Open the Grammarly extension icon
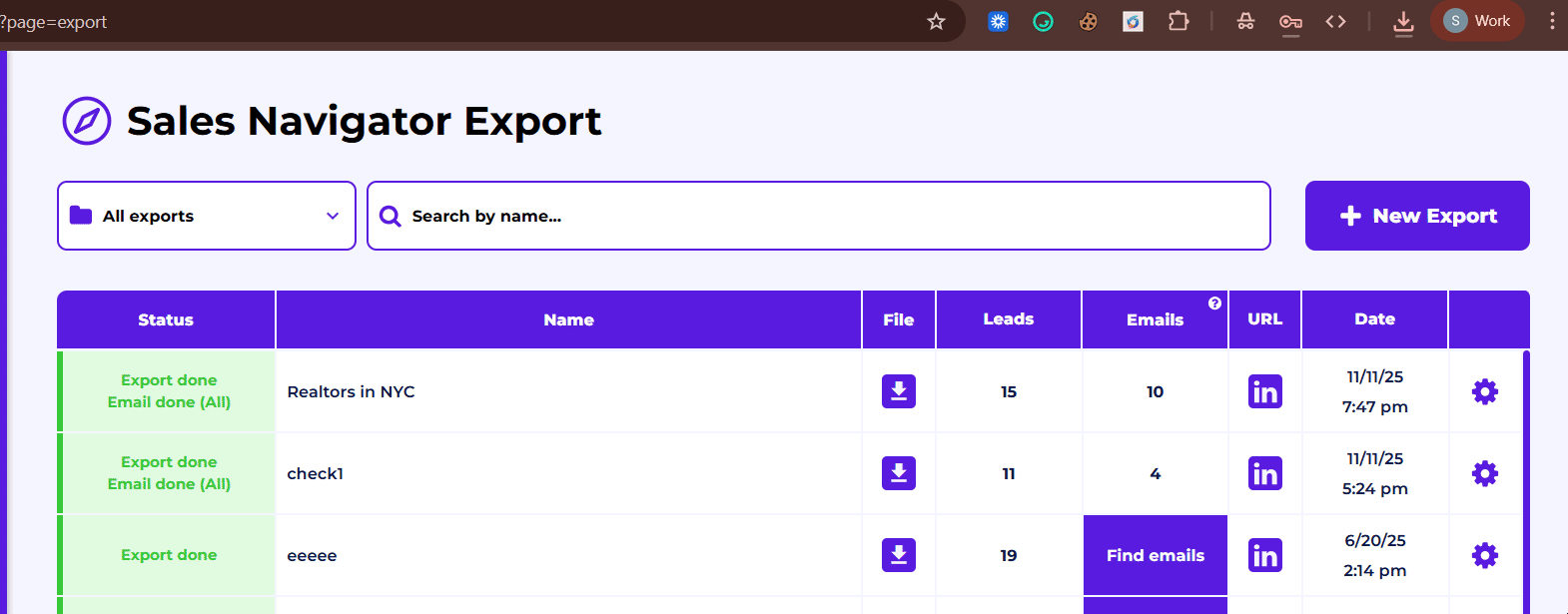Viewport: 1568px width, 614px height. tap(1043, 21)
